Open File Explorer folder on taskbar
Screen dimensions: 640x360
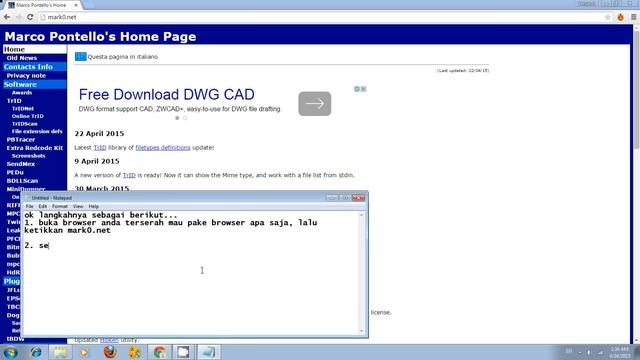click(60, 352)
